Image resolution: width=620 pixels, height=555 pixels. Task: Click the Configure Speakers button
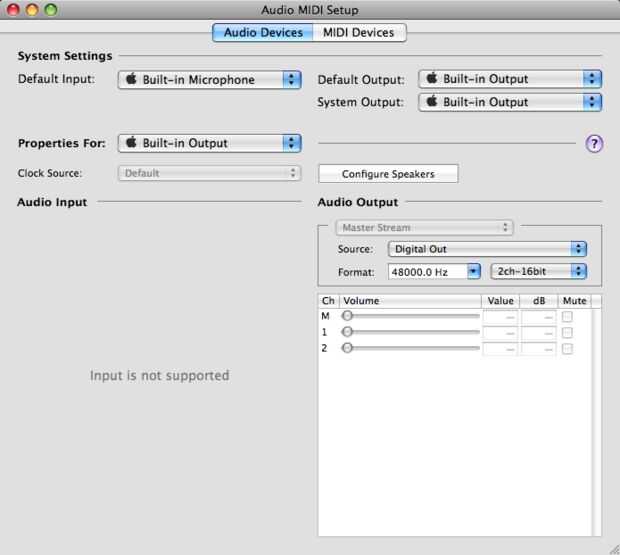coord(388,174)
